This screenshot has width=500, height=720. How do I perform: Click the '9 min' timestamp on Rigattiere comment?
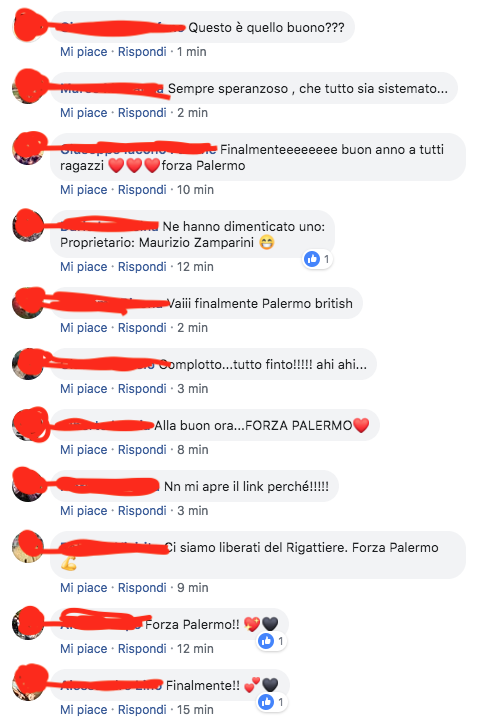click(x=193, y=588)
